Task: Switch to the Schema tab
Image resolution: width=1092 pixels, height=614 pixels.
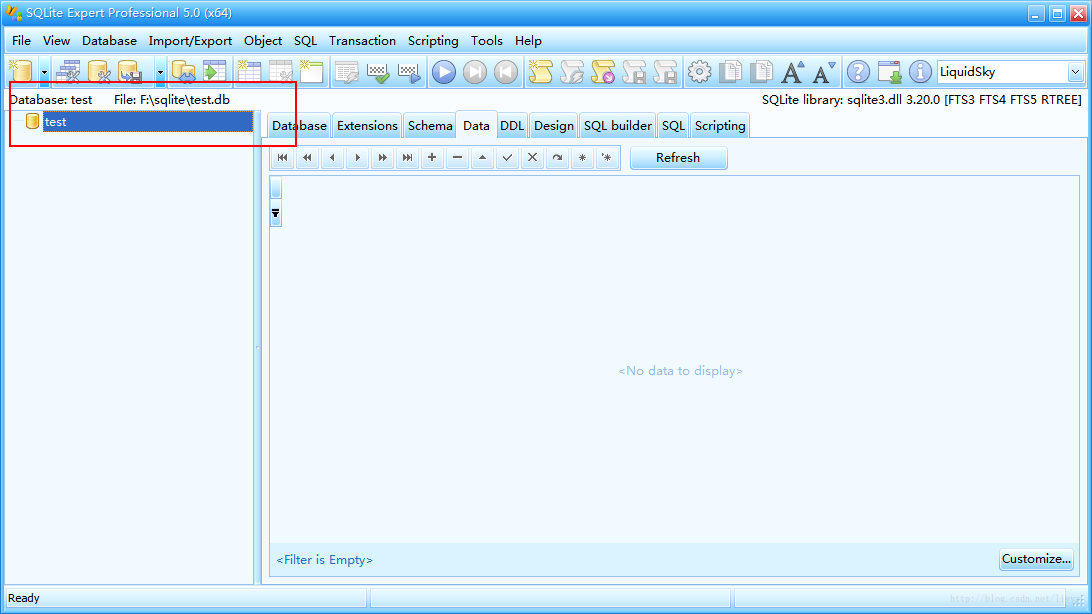Action: click(x=430, y=126)
